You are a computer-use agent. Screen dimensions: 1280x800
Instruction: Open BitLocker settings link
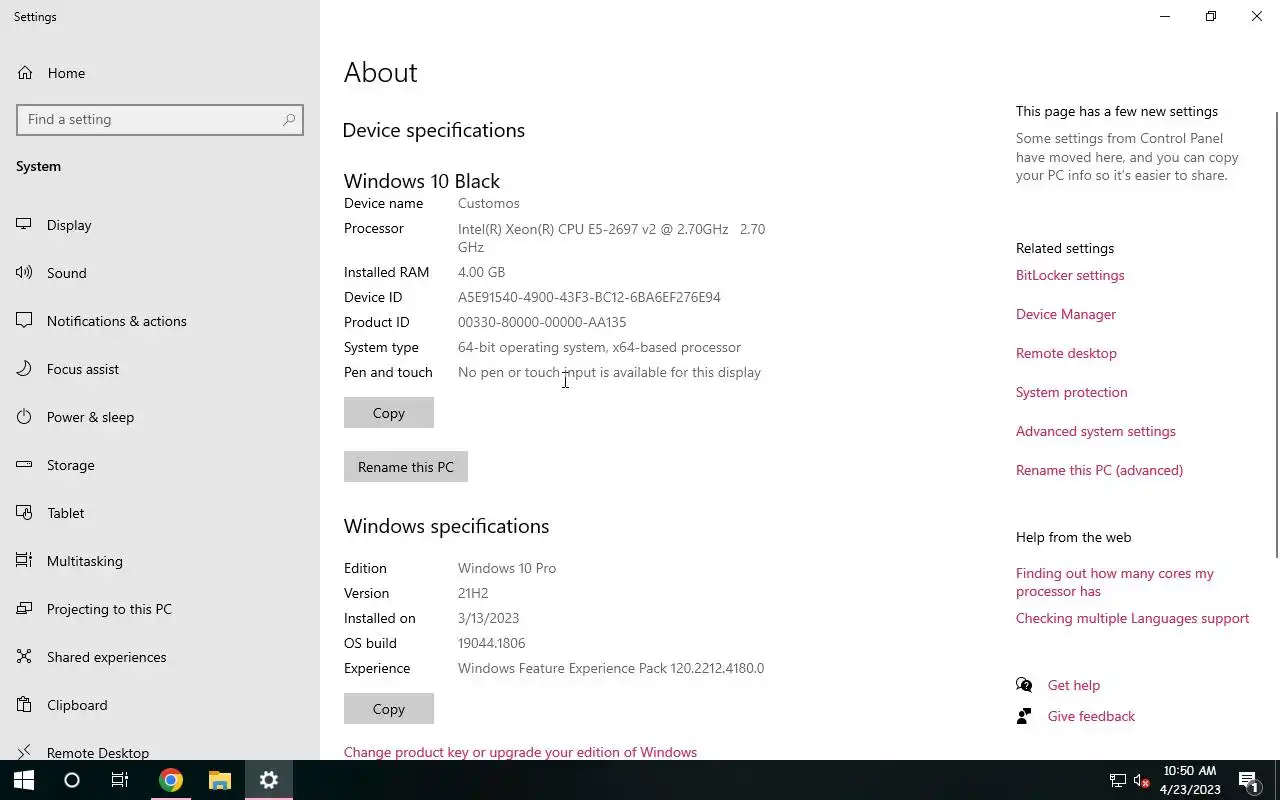(1070, 275)
